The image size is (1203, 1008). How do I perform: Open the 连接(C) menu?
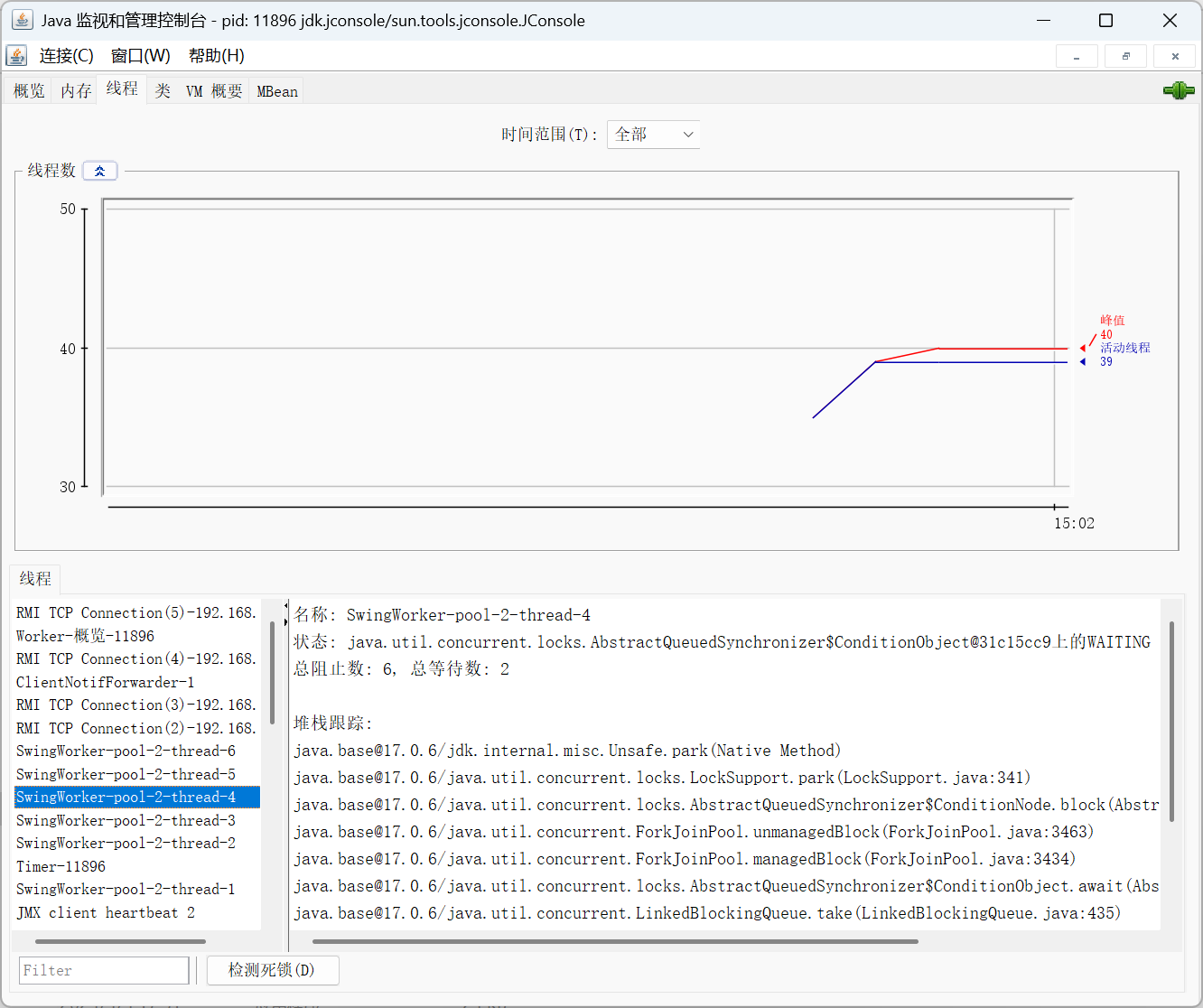coord(66,56)
